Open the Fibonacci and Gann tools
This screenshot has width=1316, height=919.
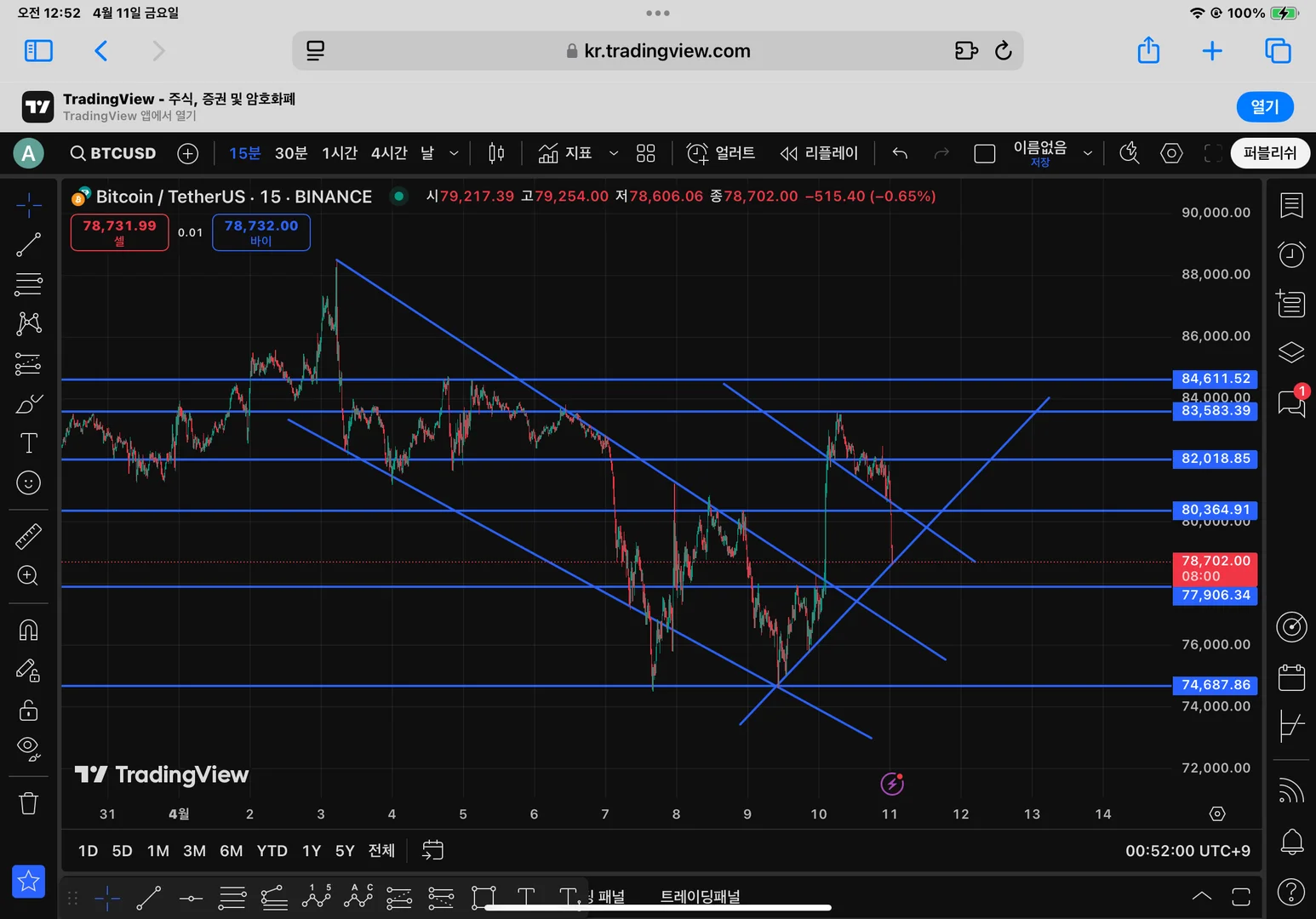[28, 284]
